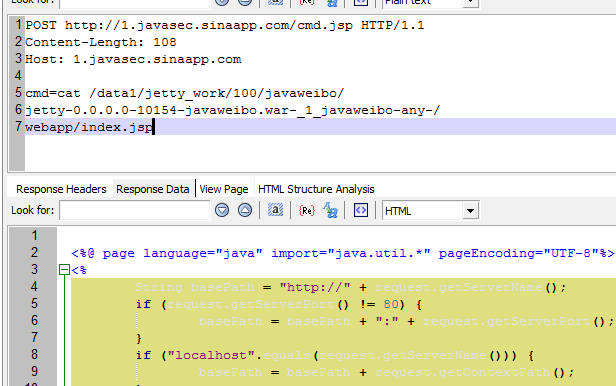The image size is (616, 386).
Task: Click line number 2 in response gutter
Action: point(35,252)
